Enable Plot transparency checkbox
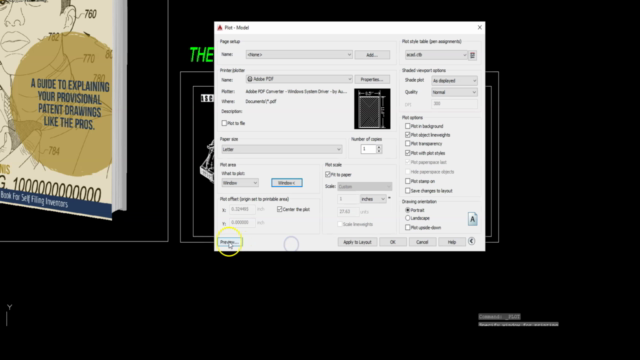 [407, 143]
